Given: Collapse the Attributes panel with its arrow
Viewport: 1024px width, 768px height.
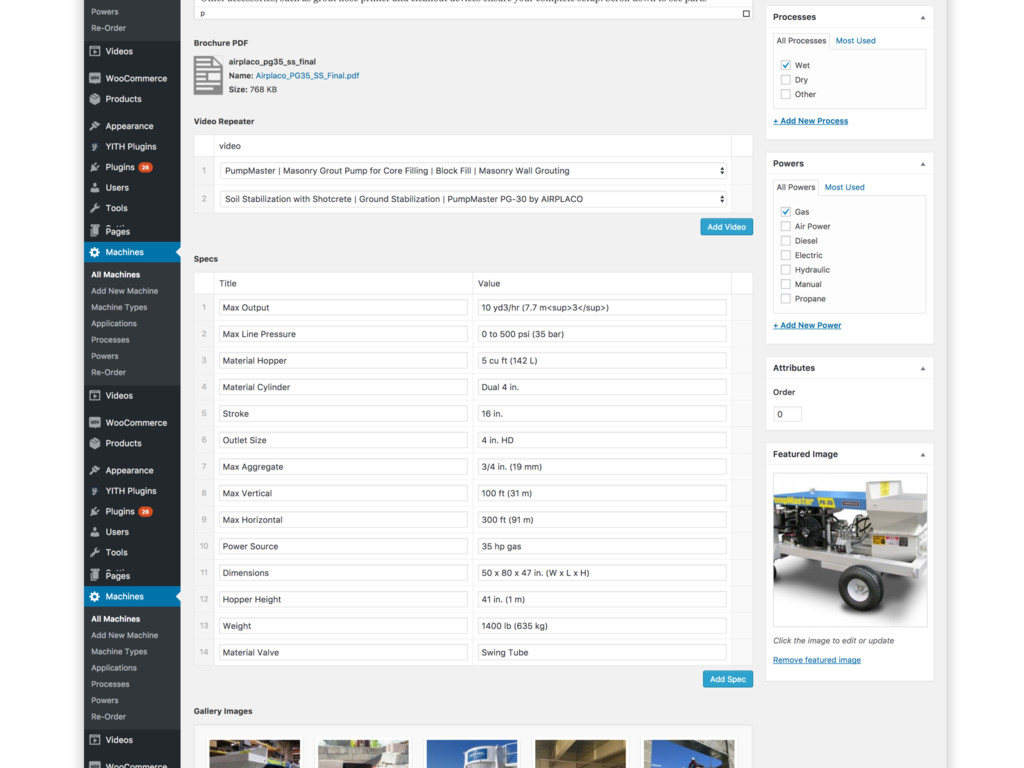Looking at the screenshot, I should [923, 368].
